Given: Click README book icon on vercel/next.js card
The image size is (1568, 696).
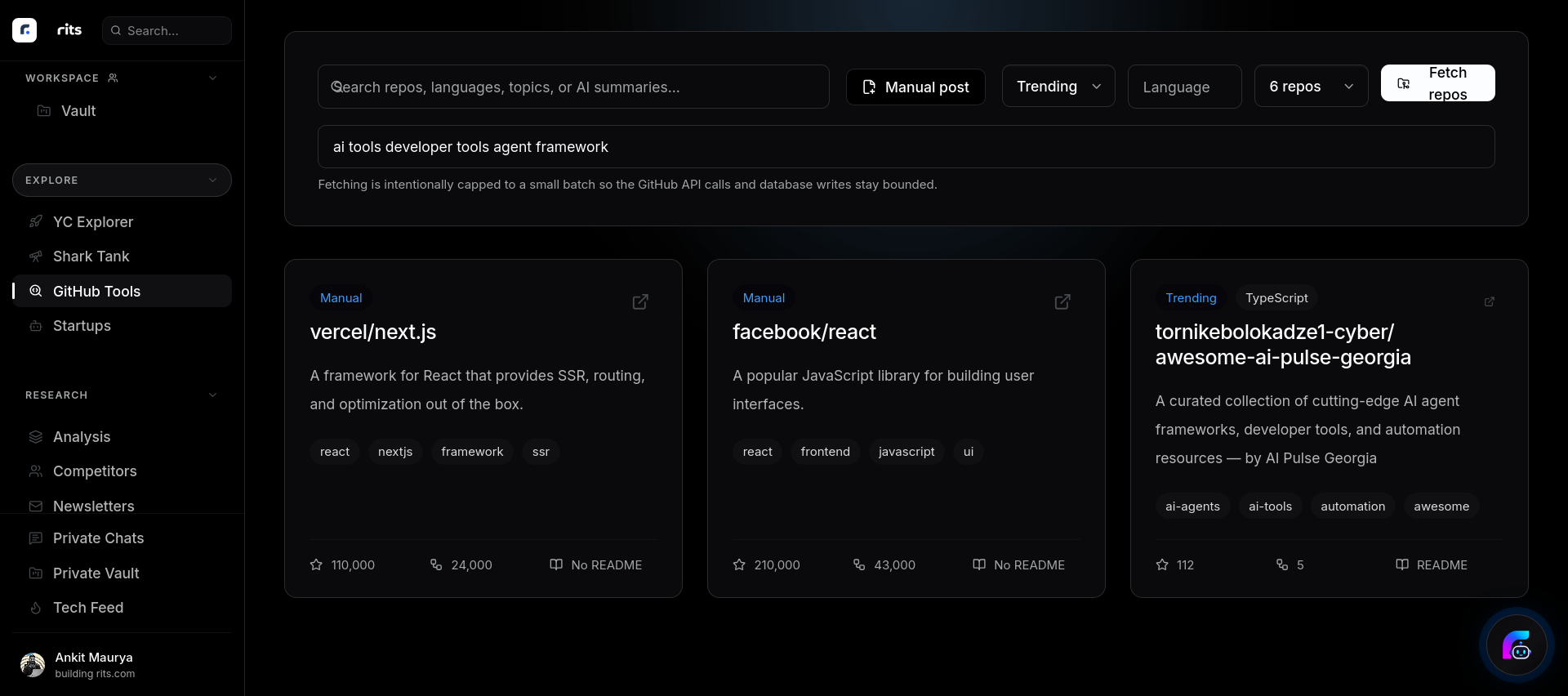Looking at the screenshot, I should point(556,564).
